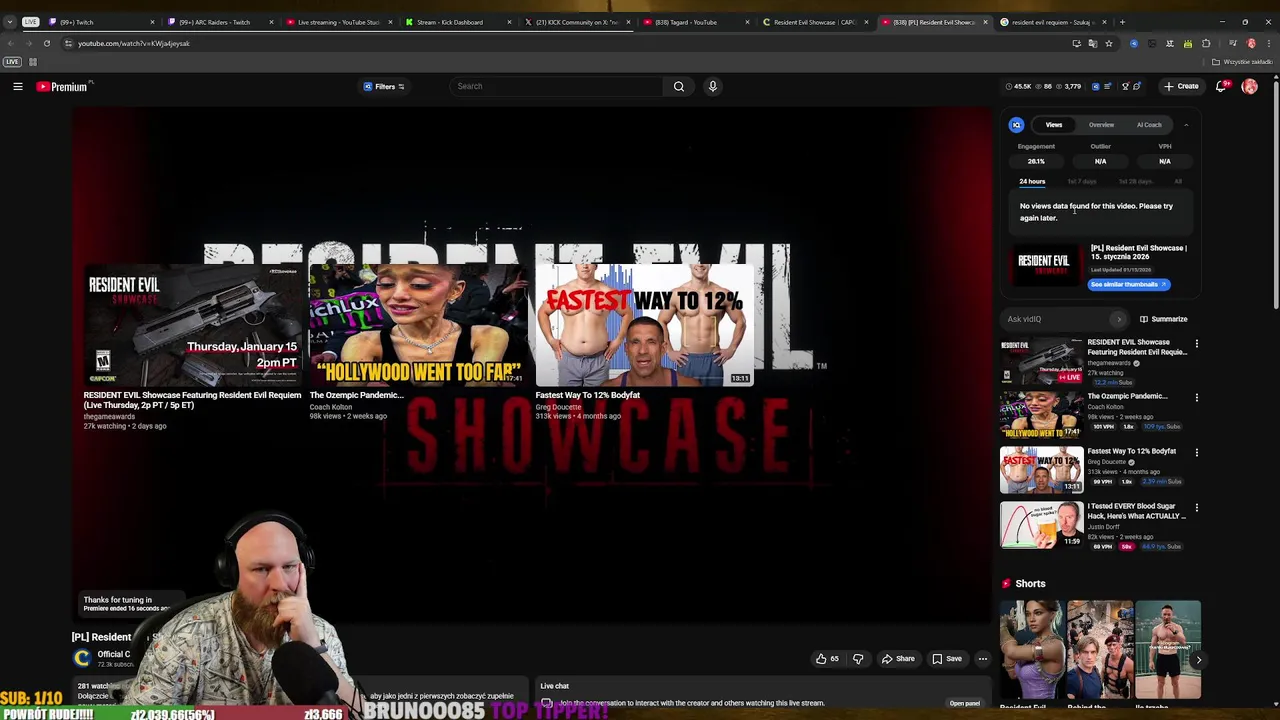Switch to the ARC Raiders Twitch tab
Screen dimensions: 1280x720
pyautogui.click(x=223, y=22)
